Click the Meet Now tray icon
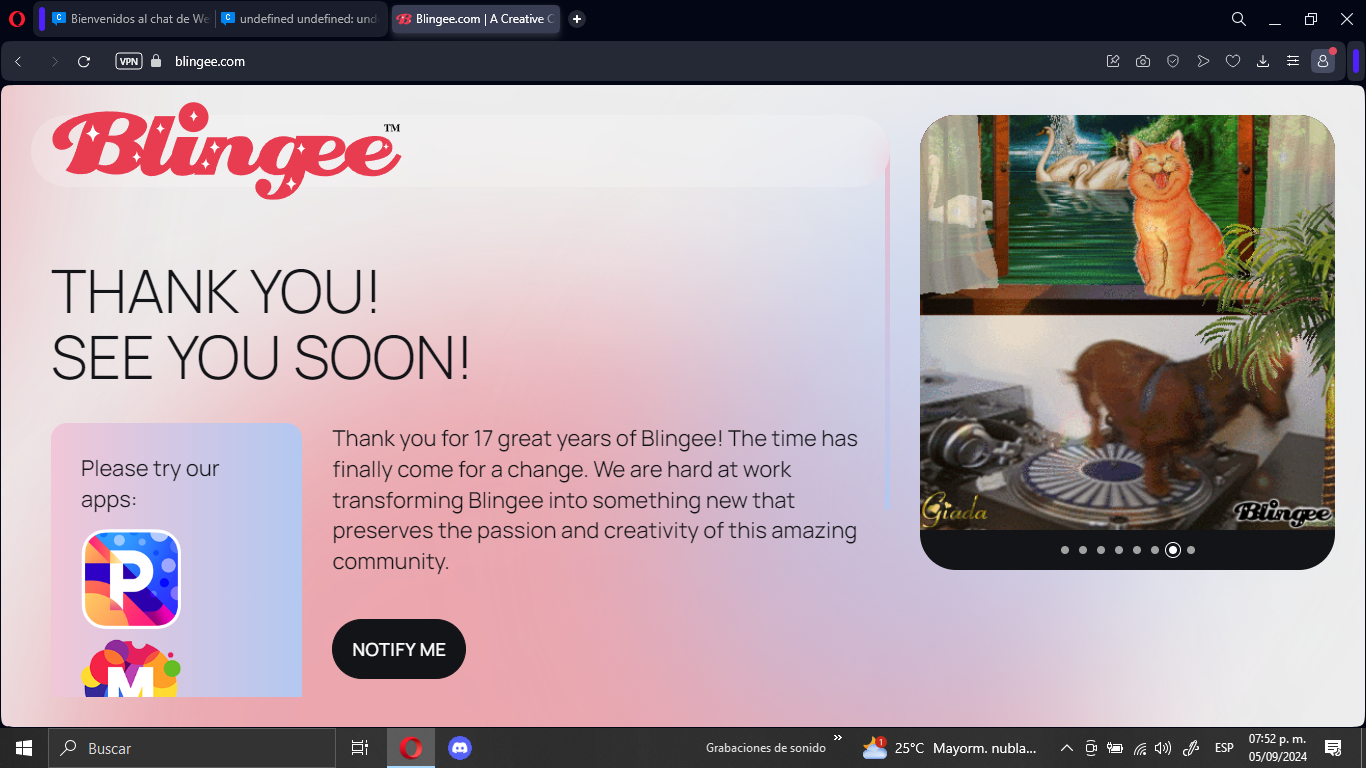 1091,748
